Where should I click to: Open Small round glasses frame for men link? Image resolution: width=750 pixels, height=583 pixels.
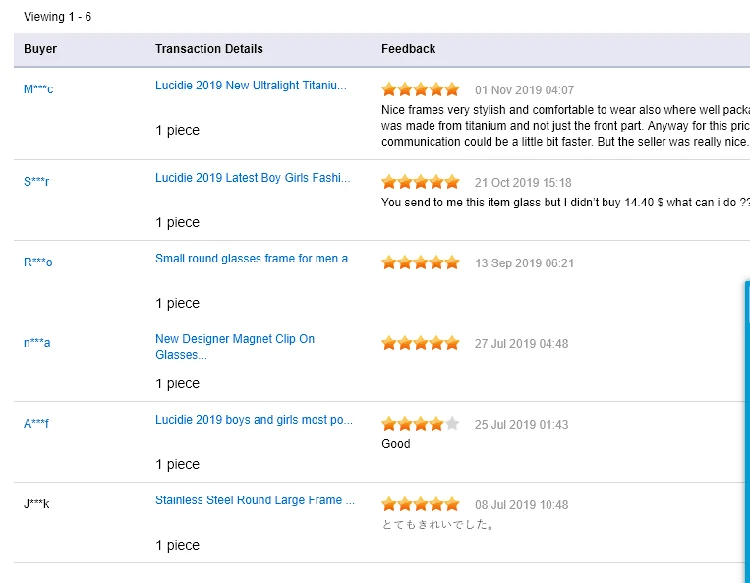(x=251, y=258)
